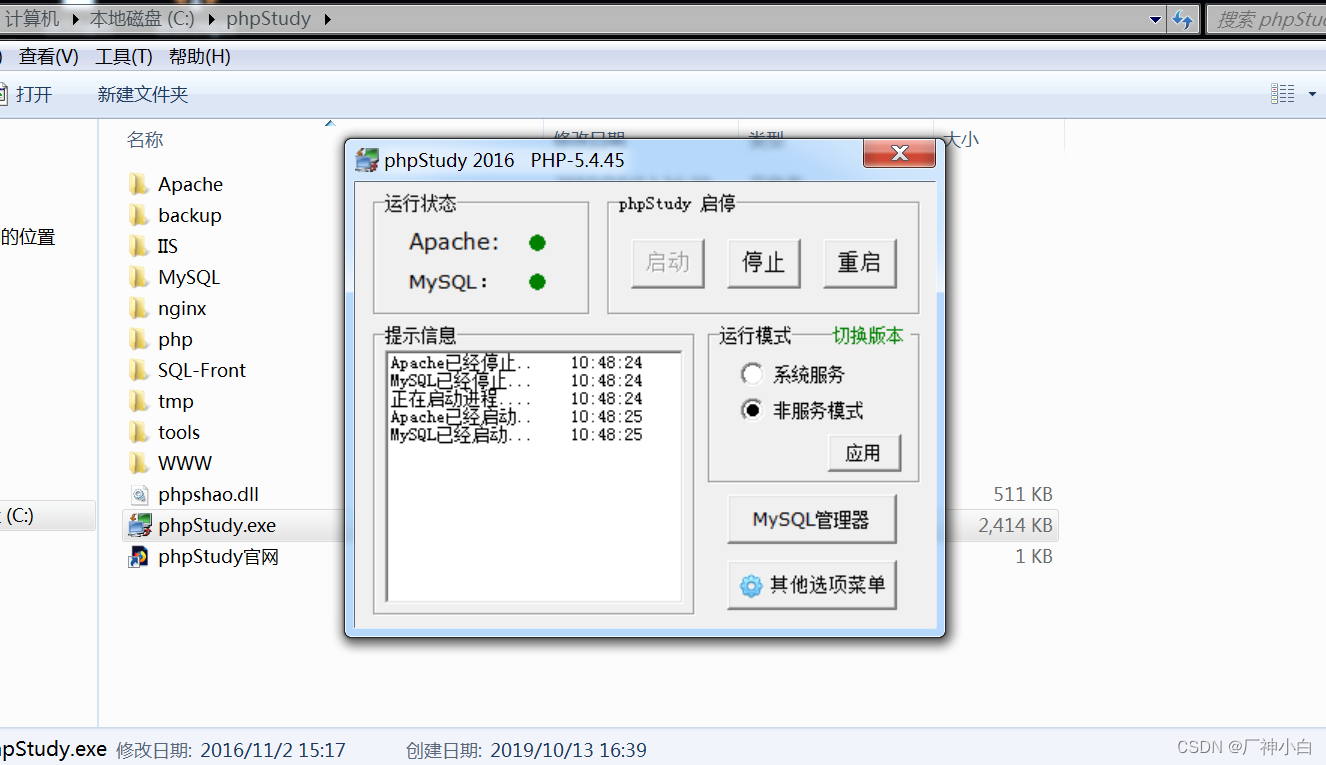Viewport: 1326px width, 765px height.
Task: Select the phpStudy.exe application icon
Action: click(x=139, y=525)
